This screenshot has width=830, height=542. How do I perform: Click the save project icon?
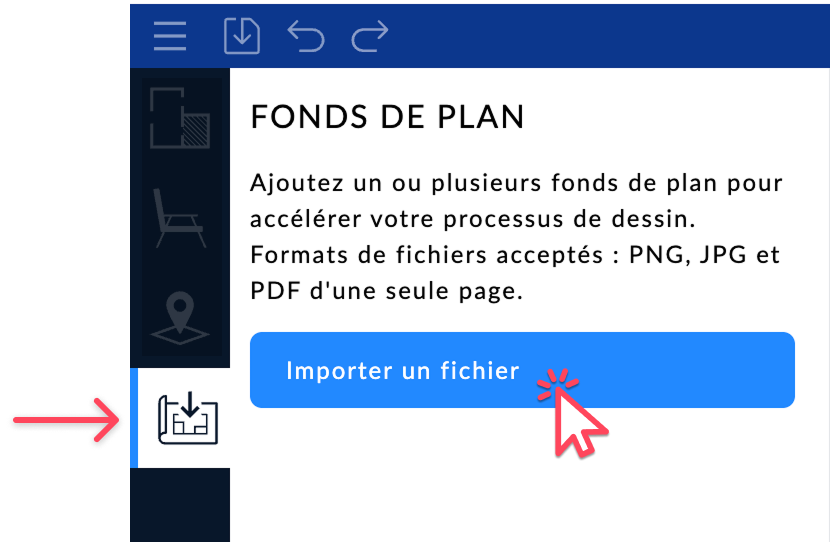(x=241, y=36)
